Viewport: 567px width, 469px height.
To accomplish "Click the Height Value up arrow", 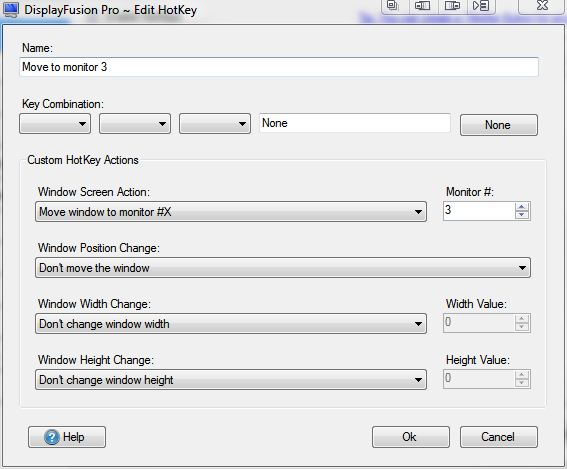I will (521, 375).
